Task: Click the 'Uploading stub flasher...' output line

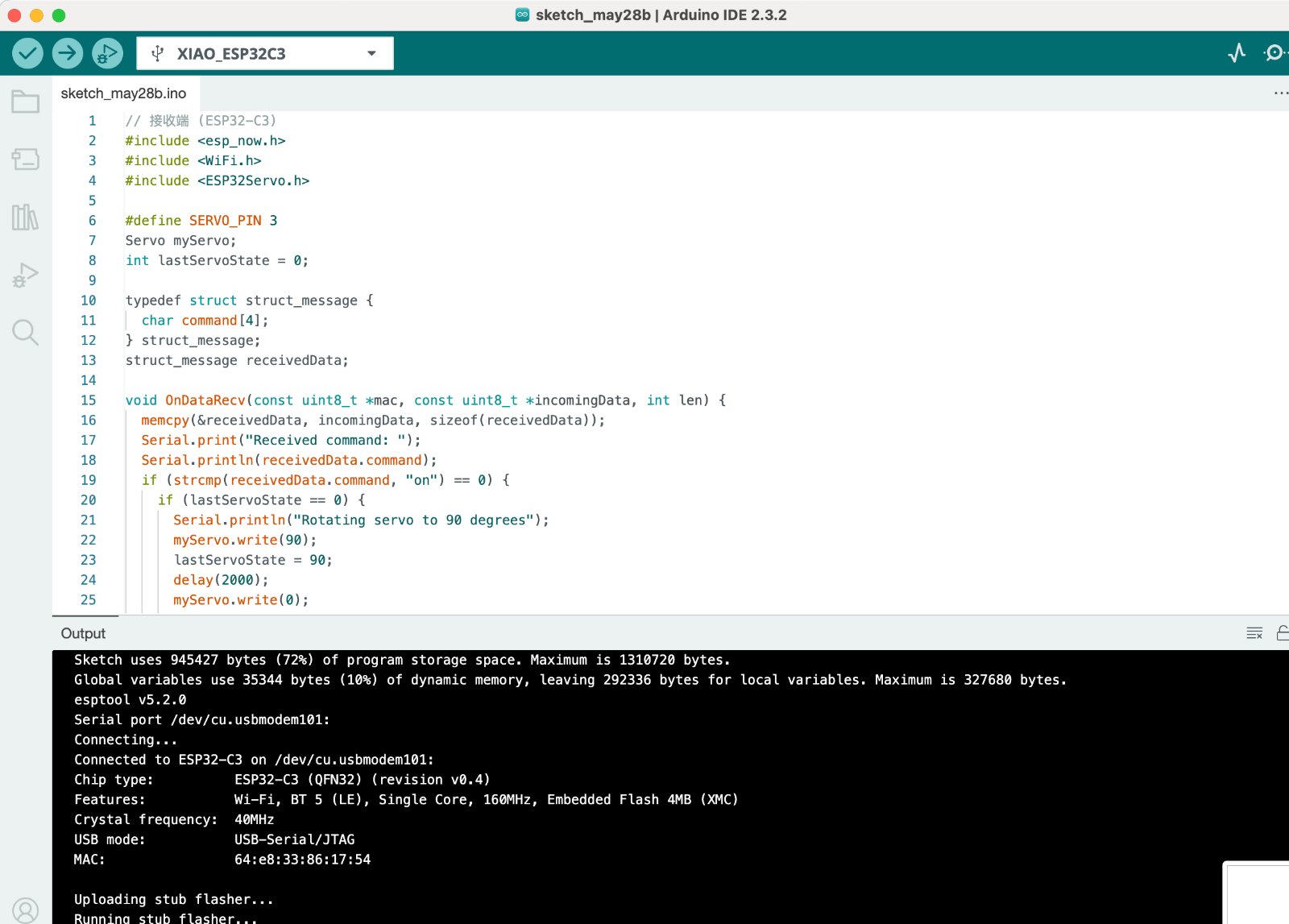Action: (174, 900)
